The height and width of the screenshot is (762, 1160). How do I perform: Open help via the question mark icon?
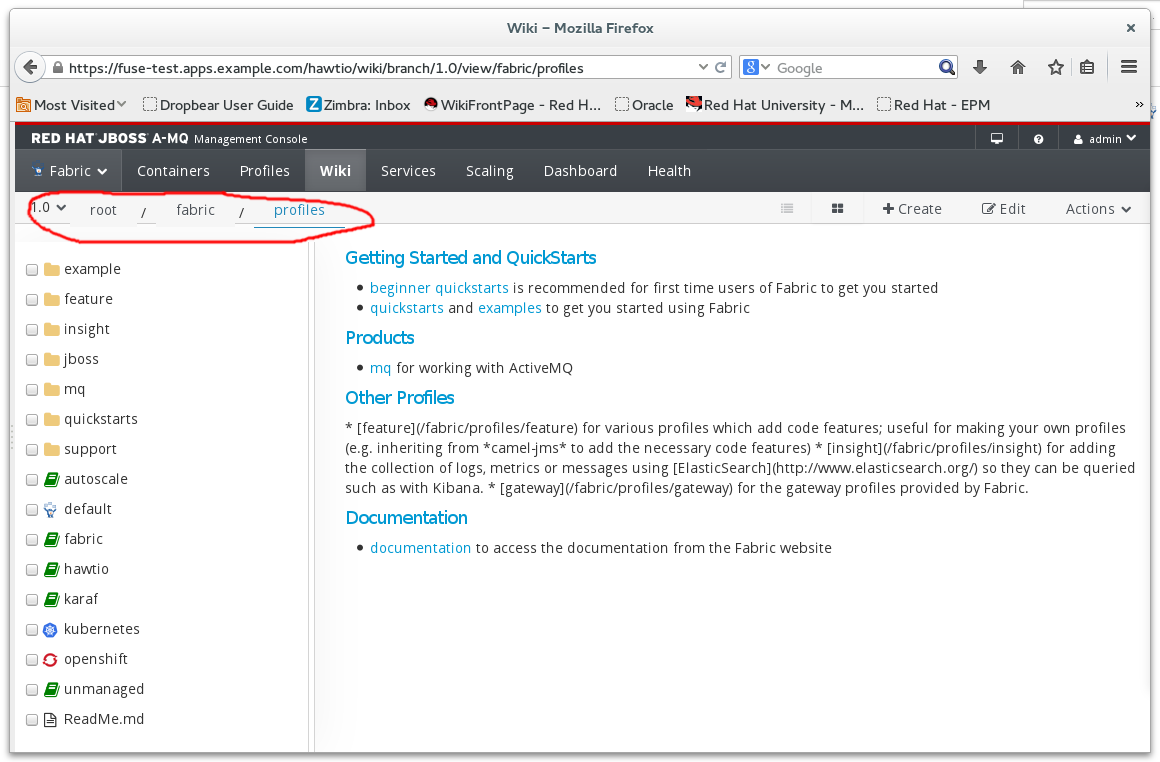[1039, 139]
